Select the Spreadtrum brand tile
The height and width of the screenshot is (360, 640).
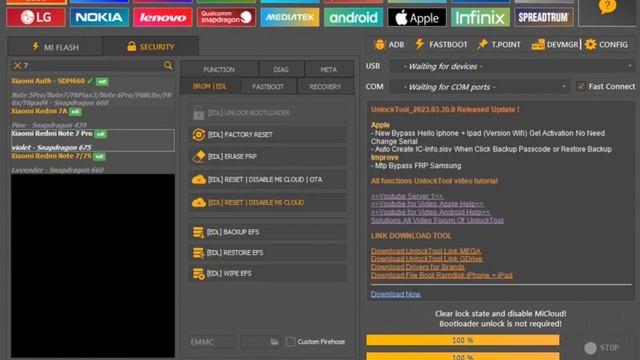pos(544,17)
